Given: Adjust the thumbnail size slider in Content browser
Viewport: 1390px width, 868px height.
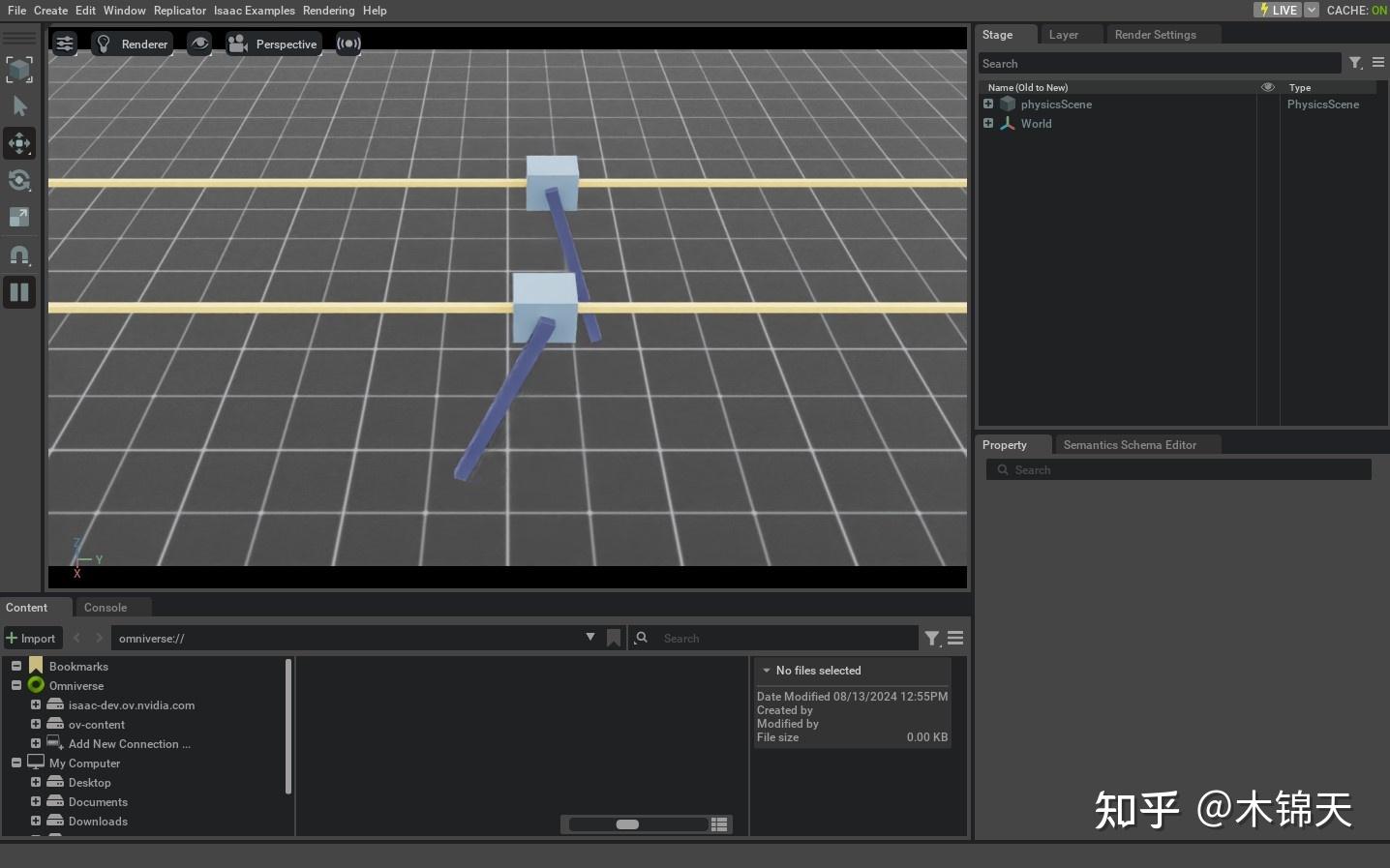Looking at the screenshot, I should 627,823.
